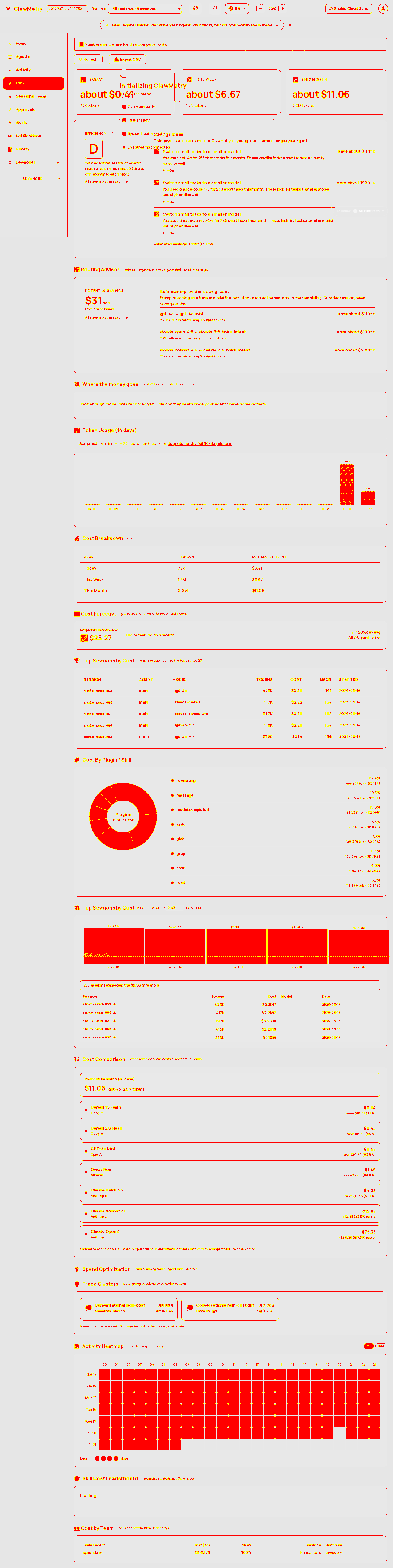Follow the Upgrade for the full 30-day picture link
This screenshot has width=393, height=1568.
tap(199, 443)
